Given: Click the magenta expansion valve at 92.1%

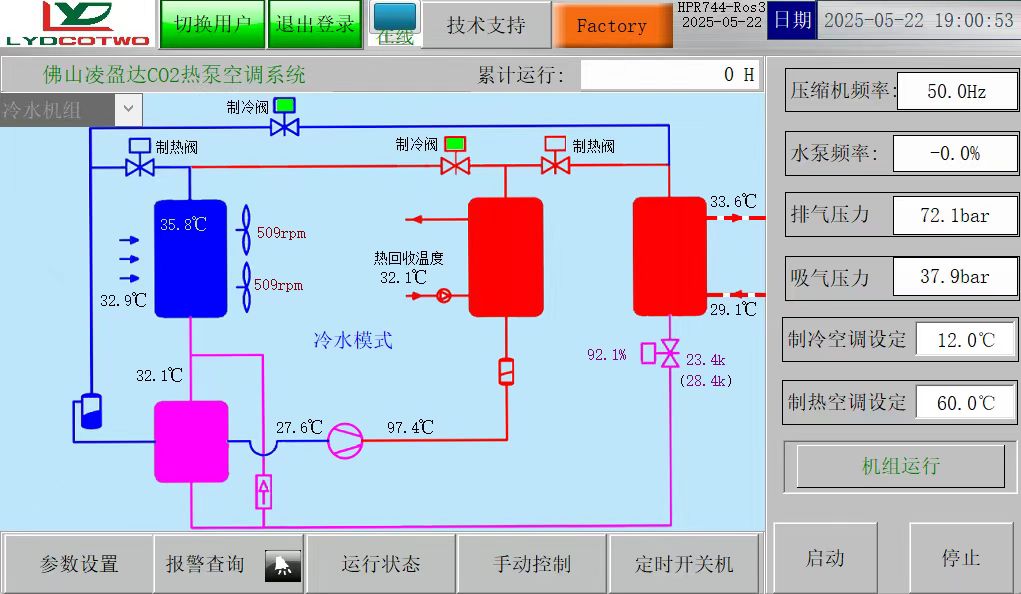Looking at the screenshot, I should [x=670, y=354].
